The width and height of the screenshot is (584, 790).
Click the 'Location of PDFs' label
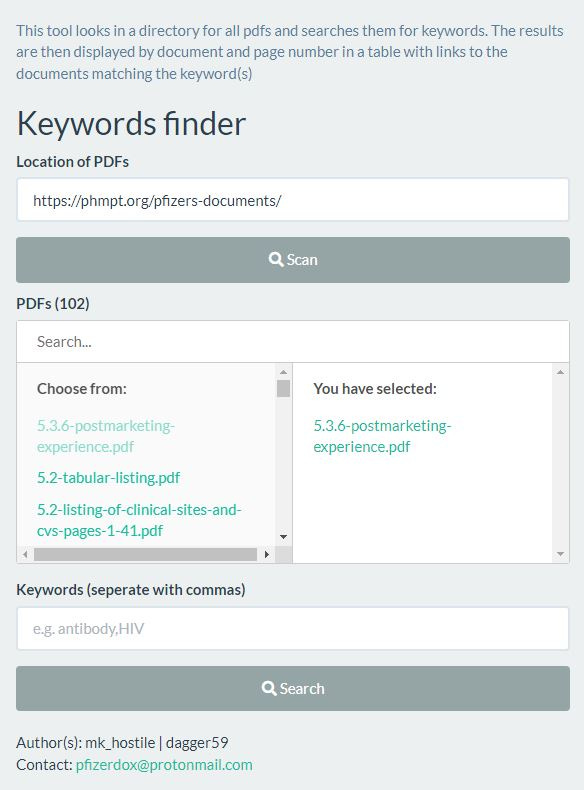click(73, 162)
